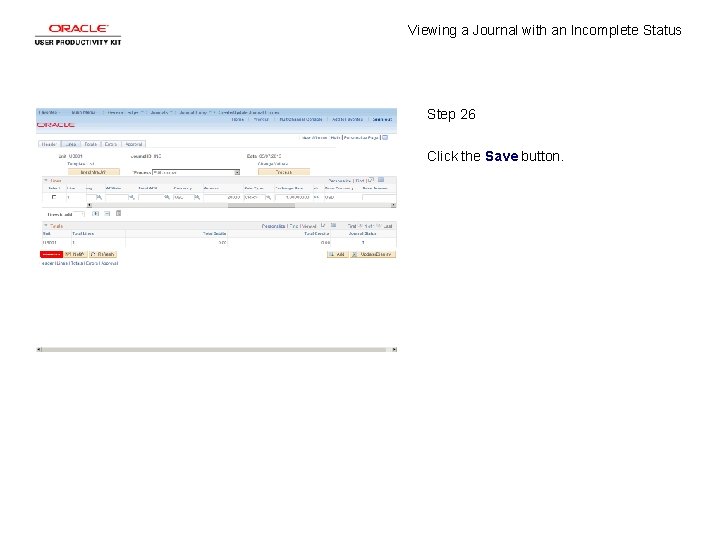This screenshot has height=540, width=720.
Task: Click the red highlighted Save button
Action: tap(51, 254)
